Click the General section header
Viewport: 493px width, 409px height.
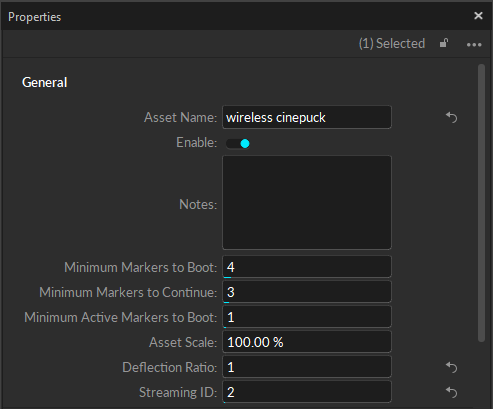click(x=45, y=82)
